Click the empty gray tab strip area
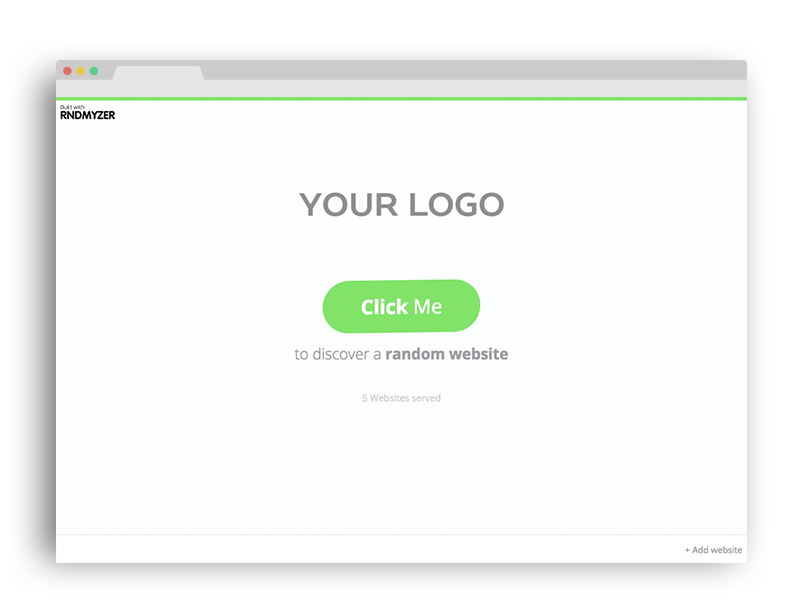This screenshot has width=800, height=600. (x=474, y=70)
